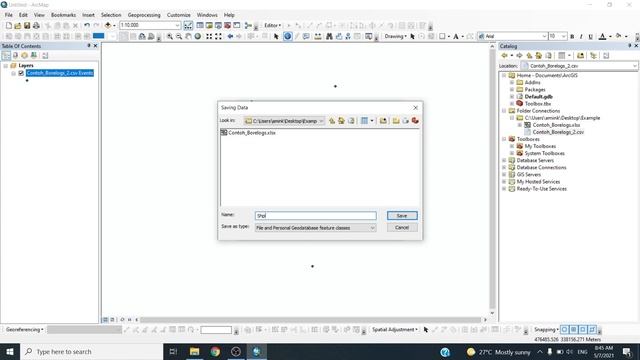Apply underline text formatting
The image size is (640, 360).
(590, 37)
